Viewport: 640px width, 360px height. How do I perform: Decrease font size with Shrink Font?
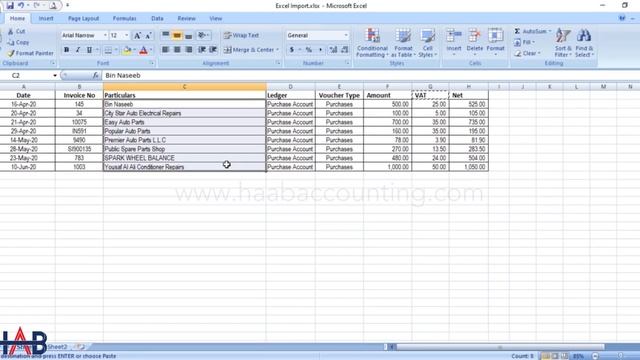(148, 36)
